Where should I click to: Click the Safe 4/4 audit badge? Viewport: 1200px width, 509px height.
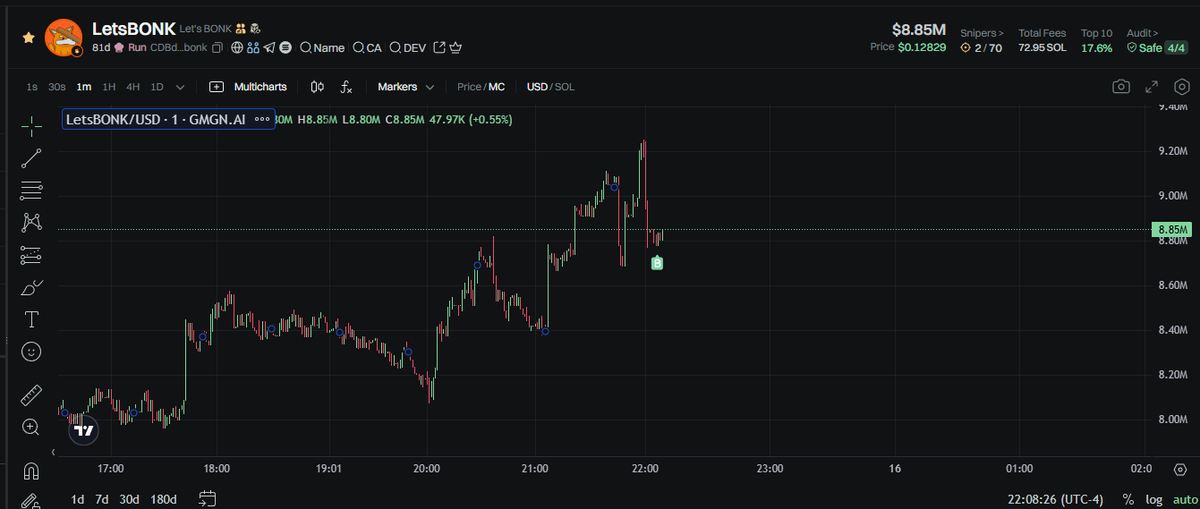(x=1158, y=47)
